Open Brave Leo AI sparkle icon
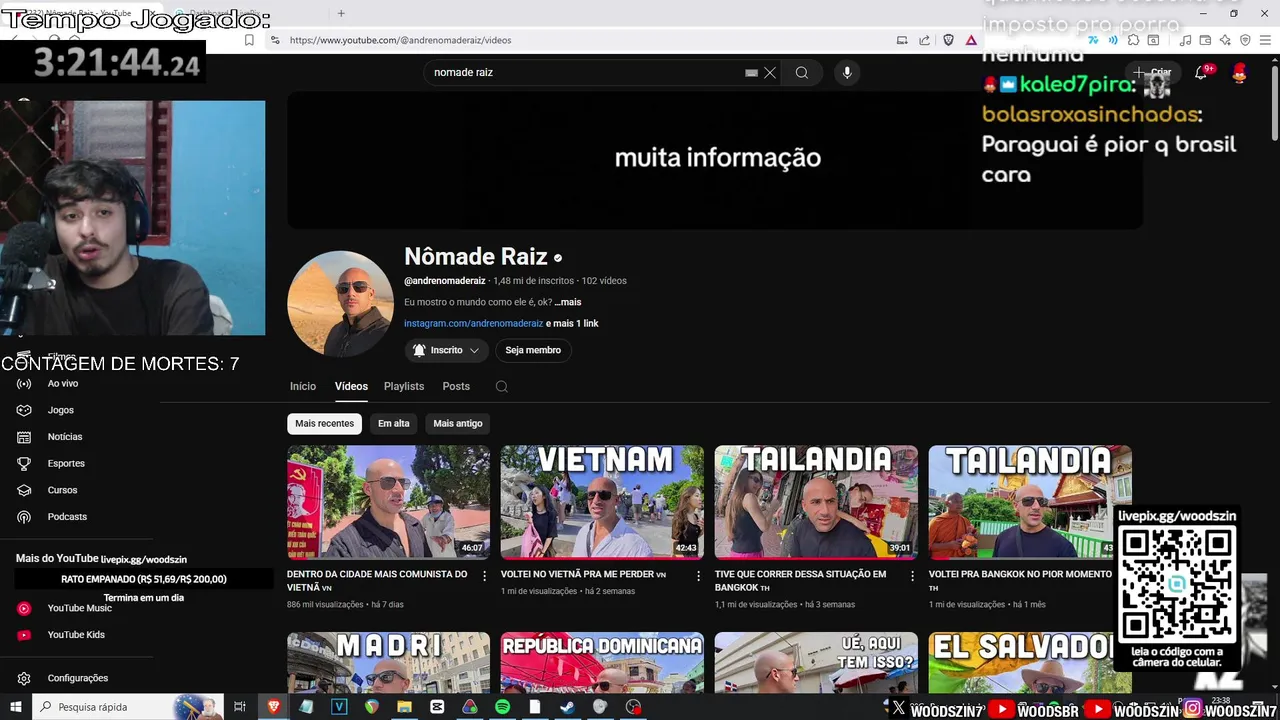Screen dimensions: 1280x720 [x=1225, y=40]
